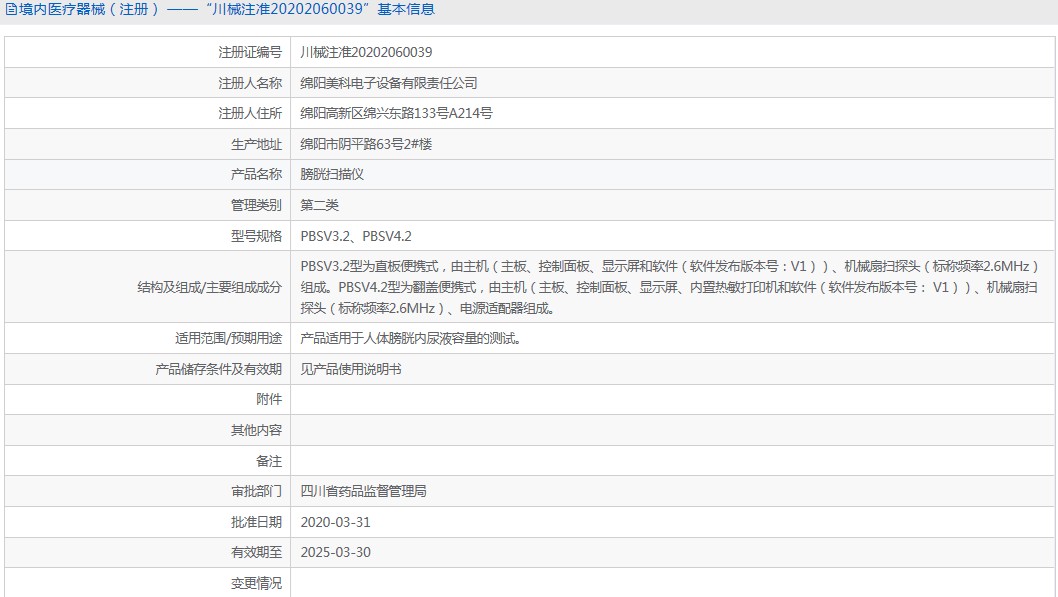Click the 结构及组成/主要组成成分 label
Image resolution: width=1058 pixels, height=597 pixels.
tap(210, 287)
